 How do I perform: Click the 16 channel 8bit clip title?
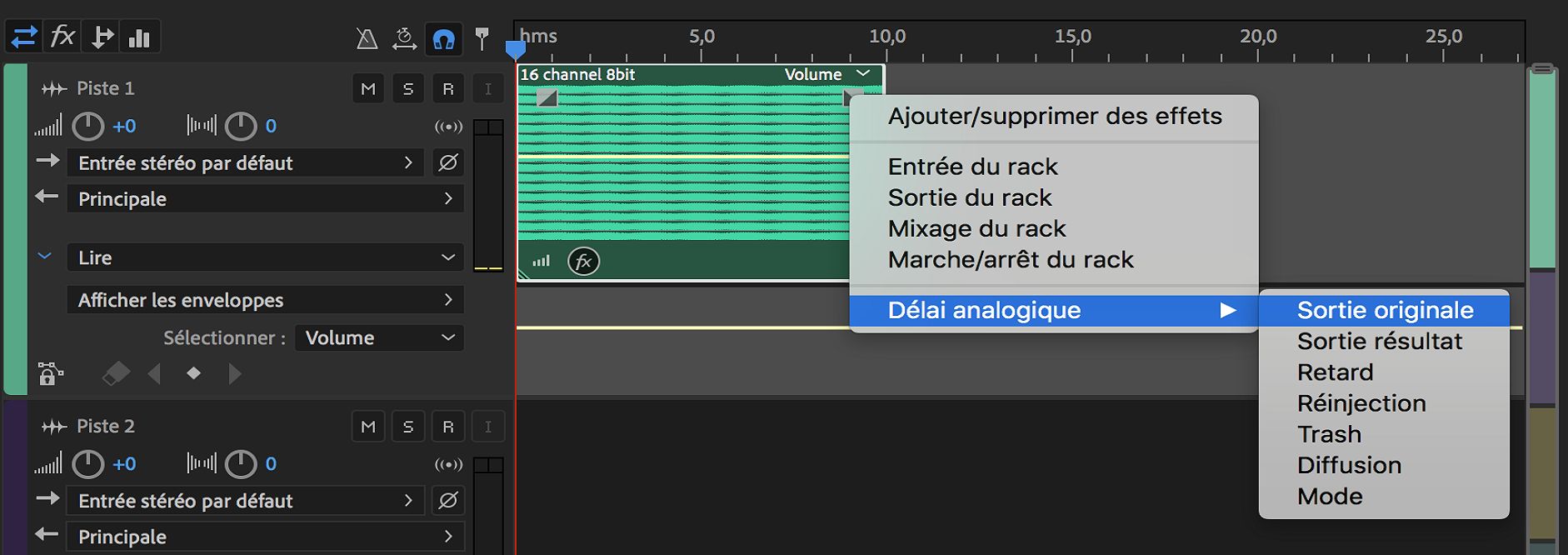577,74
